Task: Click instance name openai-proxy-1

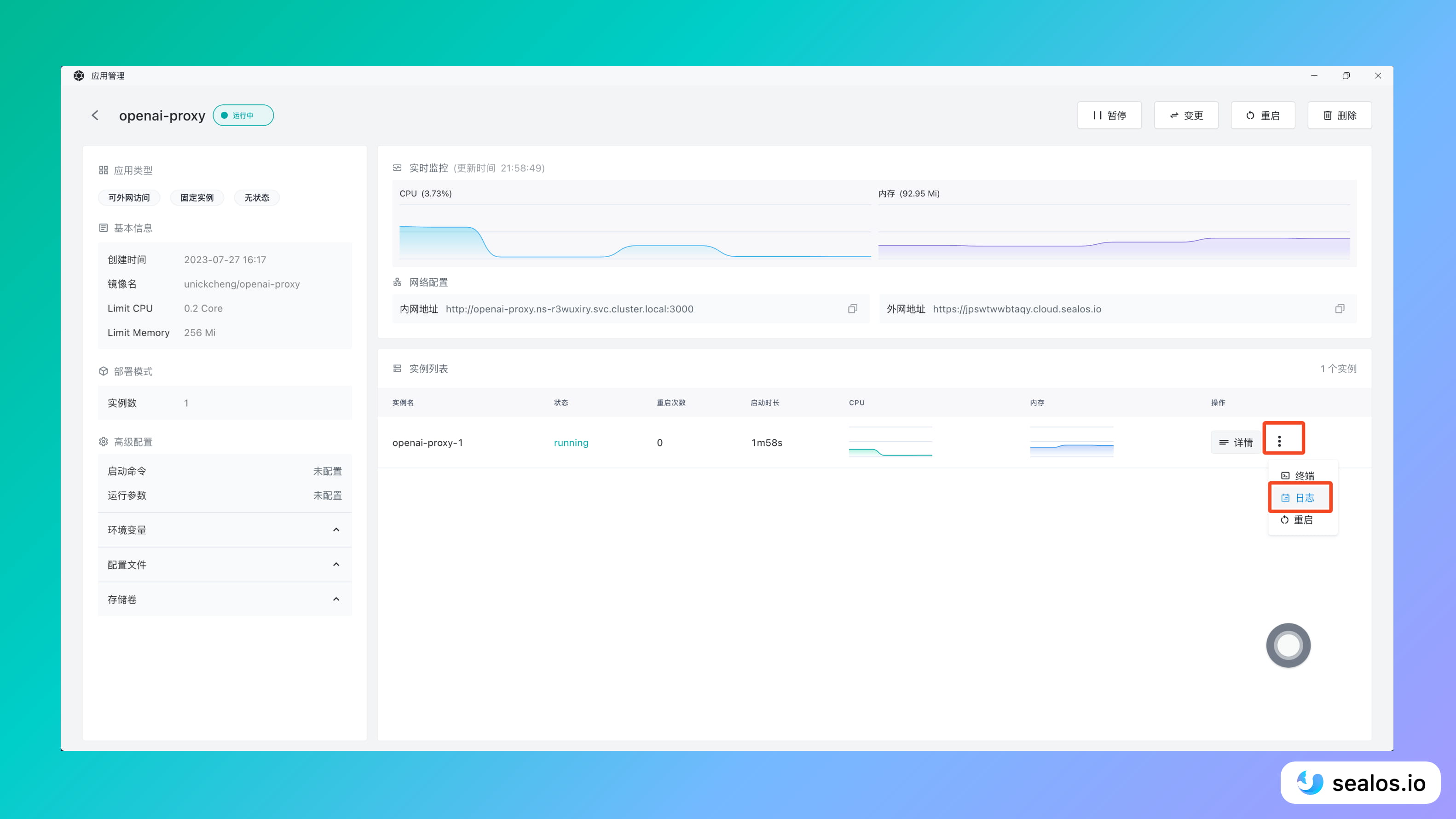Action: coord(428,443)
